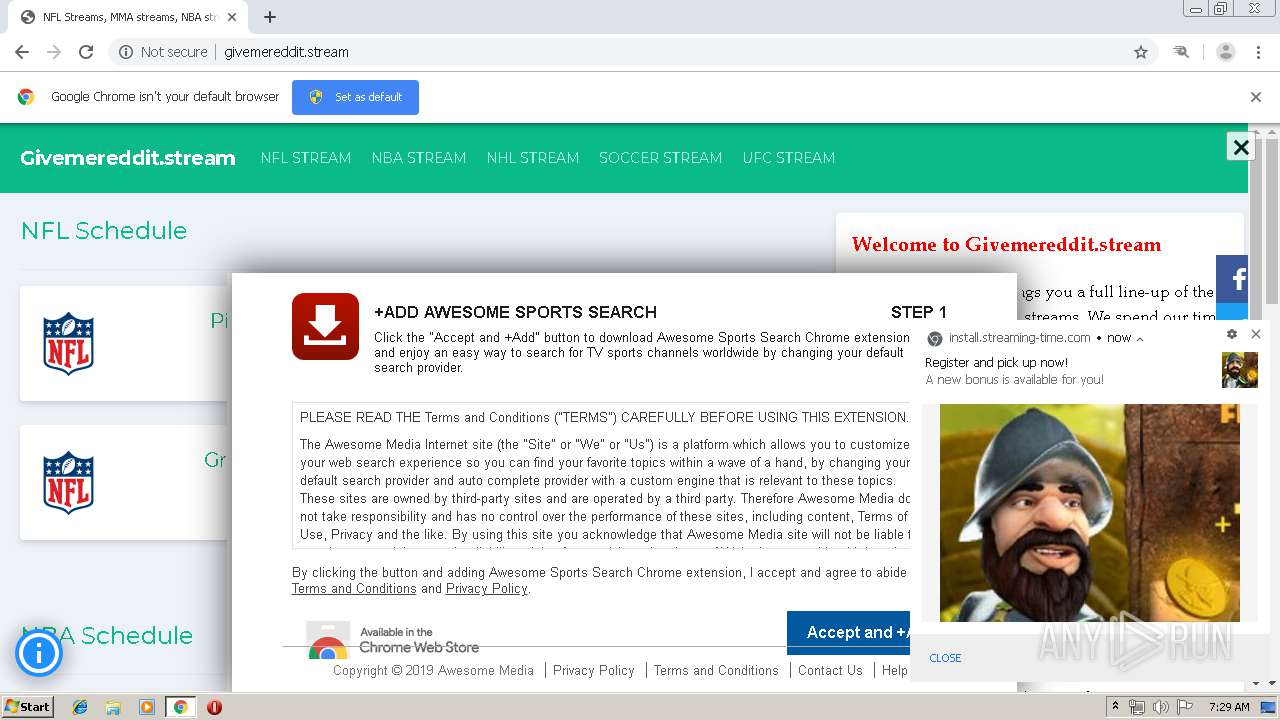Screen dimensions: 1280x720
Task: Launch Internet Explorer from taskbar
Action: click(x=80, y=707)
